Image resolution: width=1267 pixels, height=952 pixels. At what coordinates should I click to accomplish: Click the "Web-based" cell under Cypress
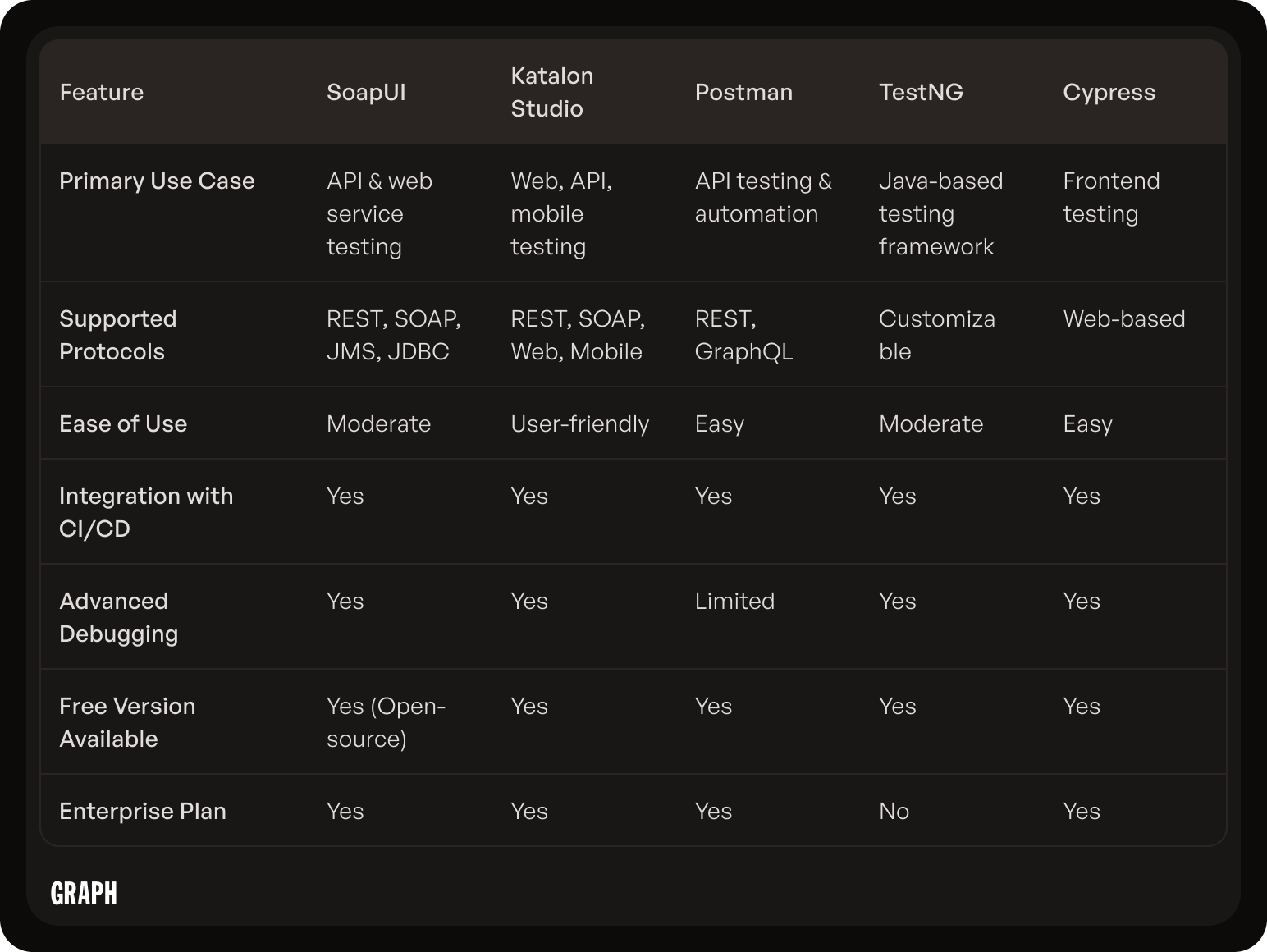click(1124, 318)
